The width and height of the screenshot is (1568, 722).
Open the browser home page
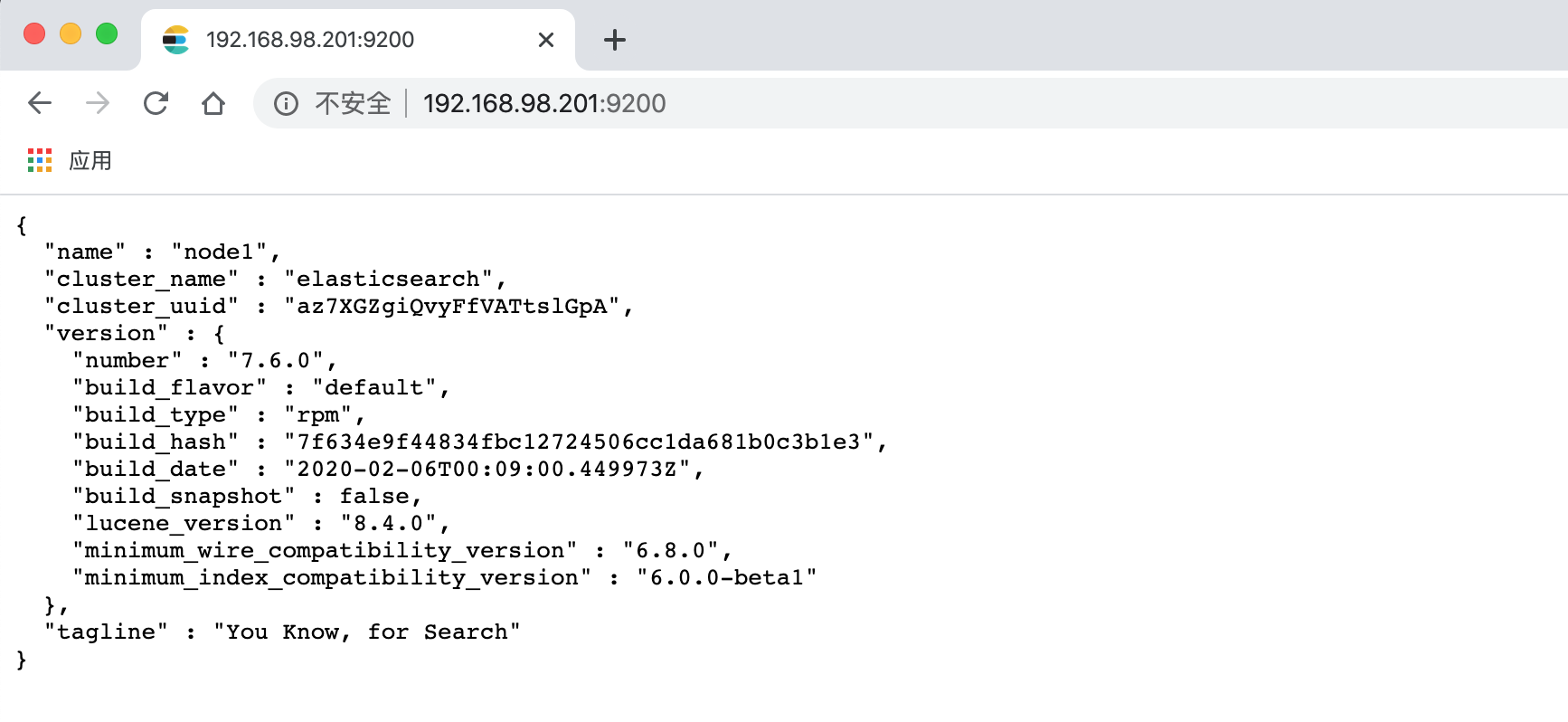213,103
